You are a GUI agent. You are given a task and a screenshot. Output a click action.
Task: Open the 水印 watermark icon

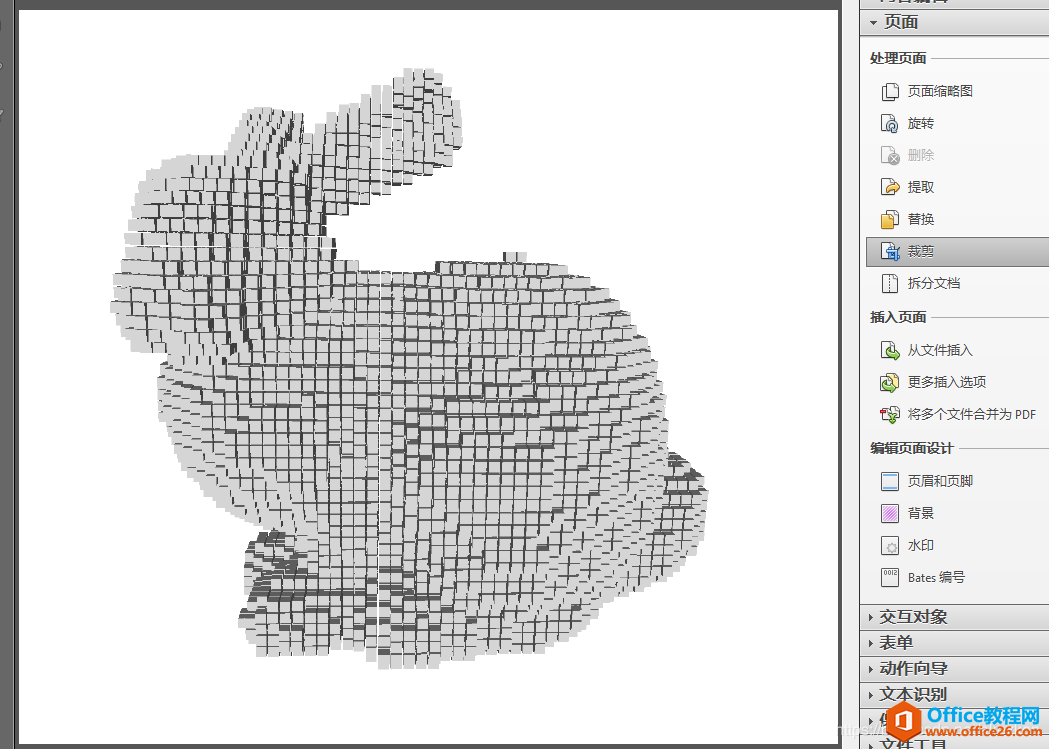click(x=890, y=546)
